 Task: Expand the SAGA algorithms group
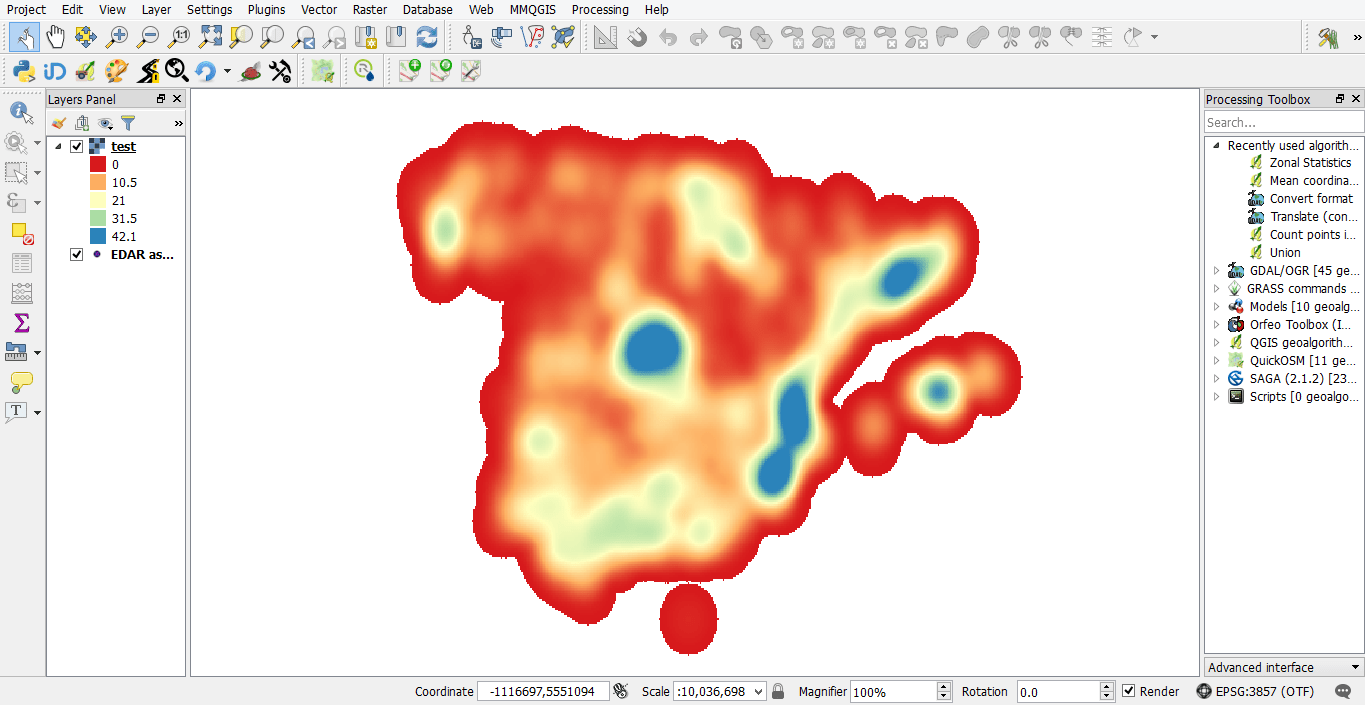pos(1216,378)
